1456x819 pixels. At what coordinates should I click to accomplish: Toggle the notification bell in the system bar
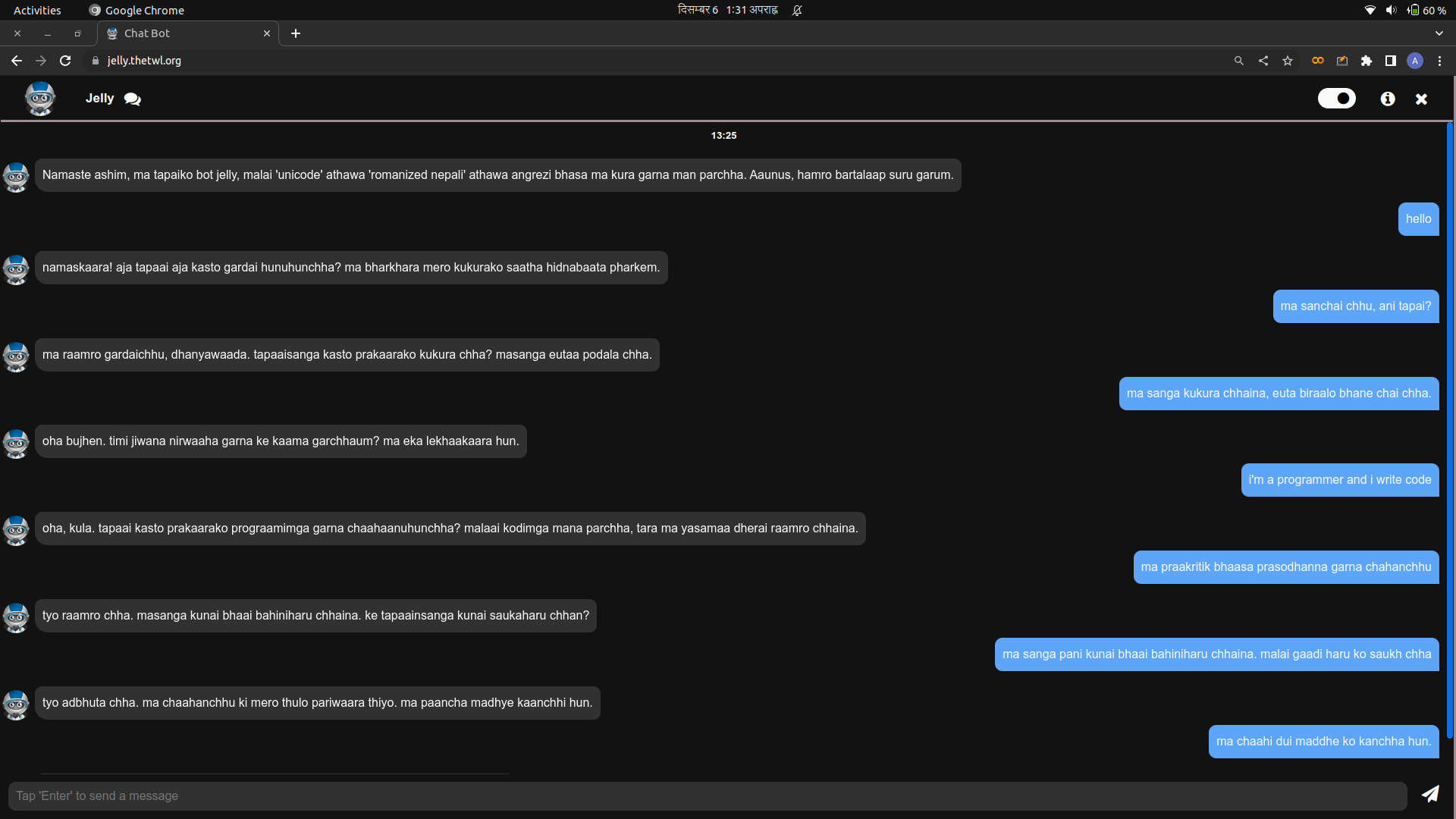tap(797, 10)
